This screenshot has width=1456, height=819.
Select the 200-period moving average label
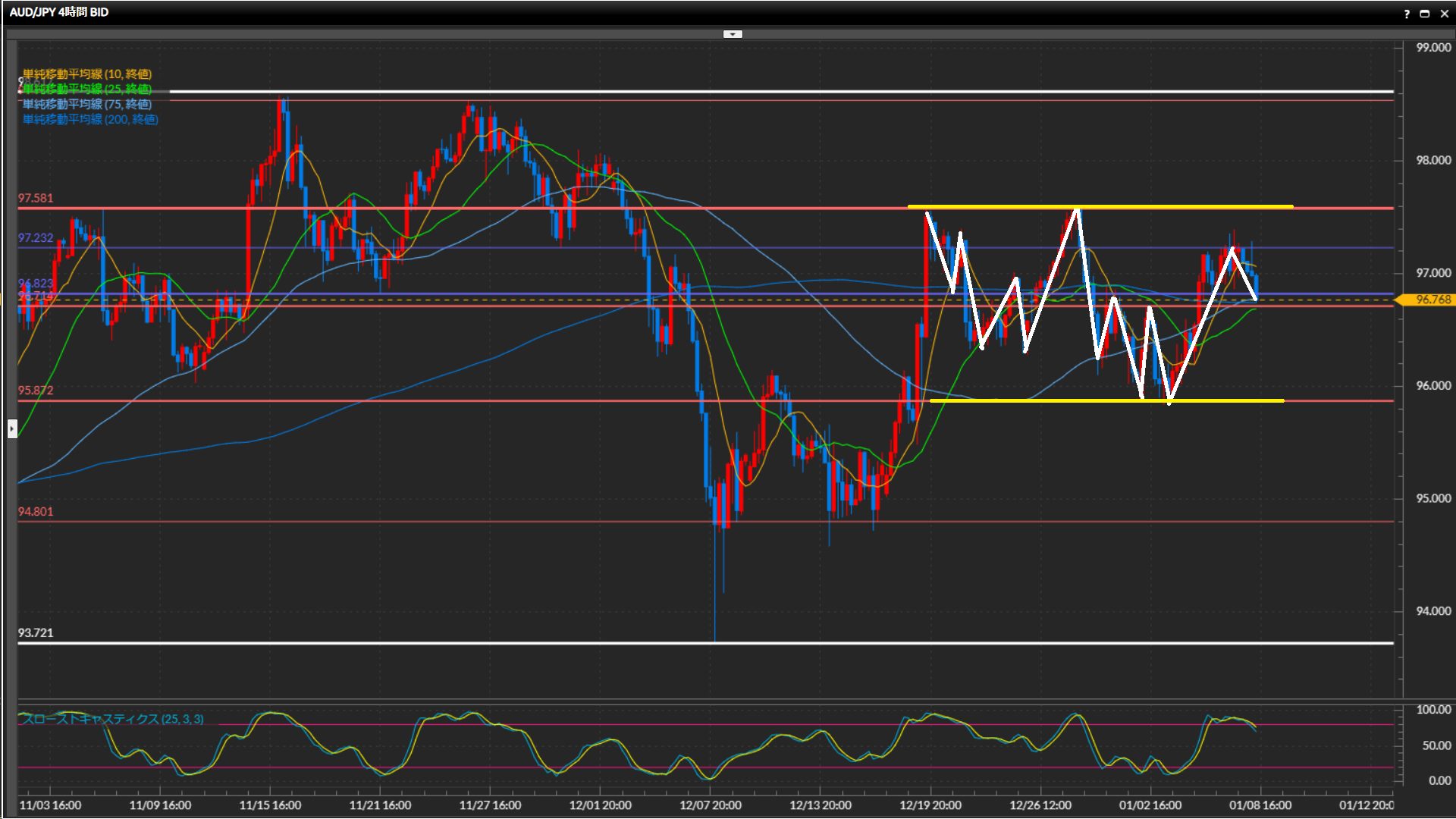[89, 119]
